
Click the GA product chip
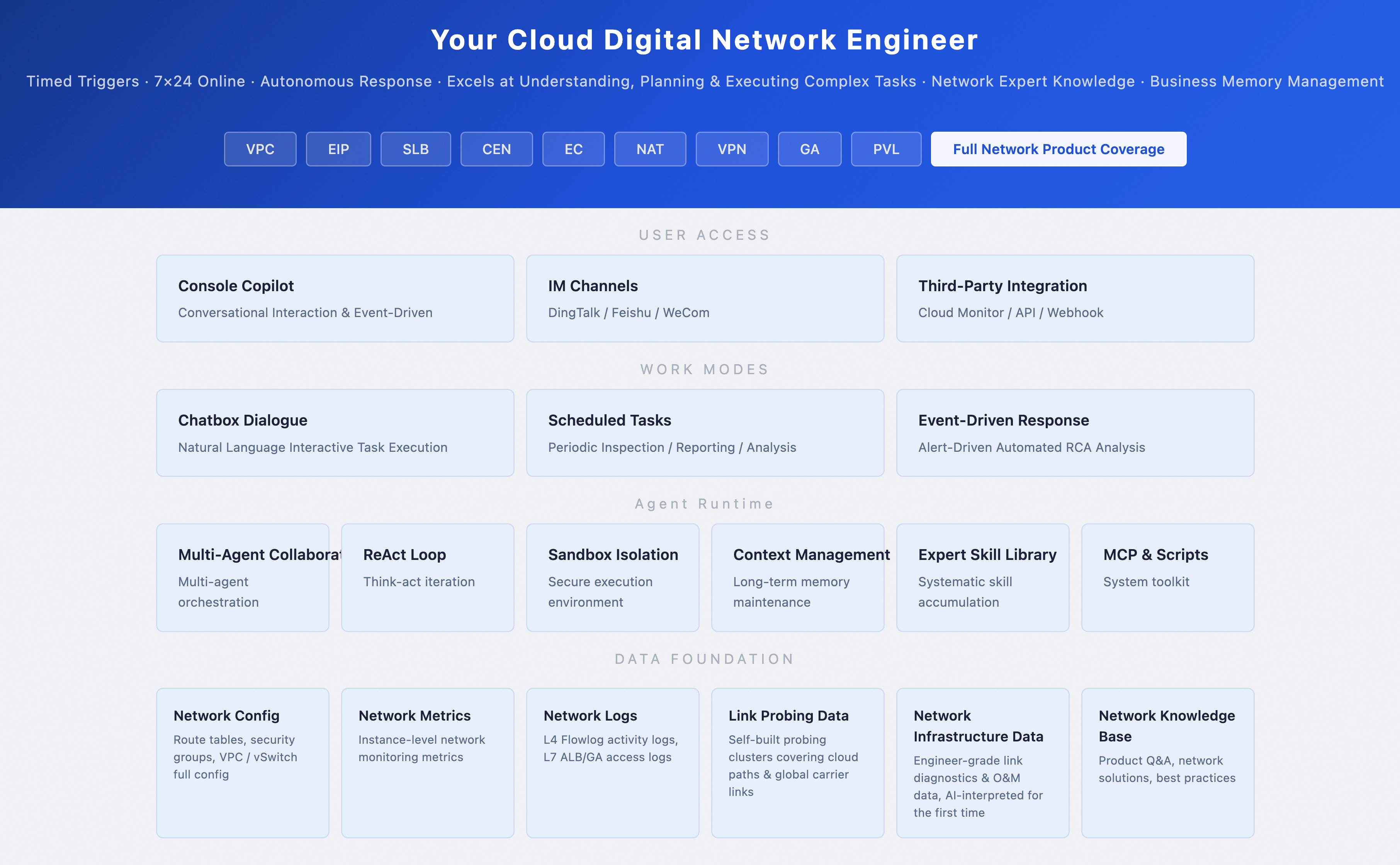coord(810,149)
